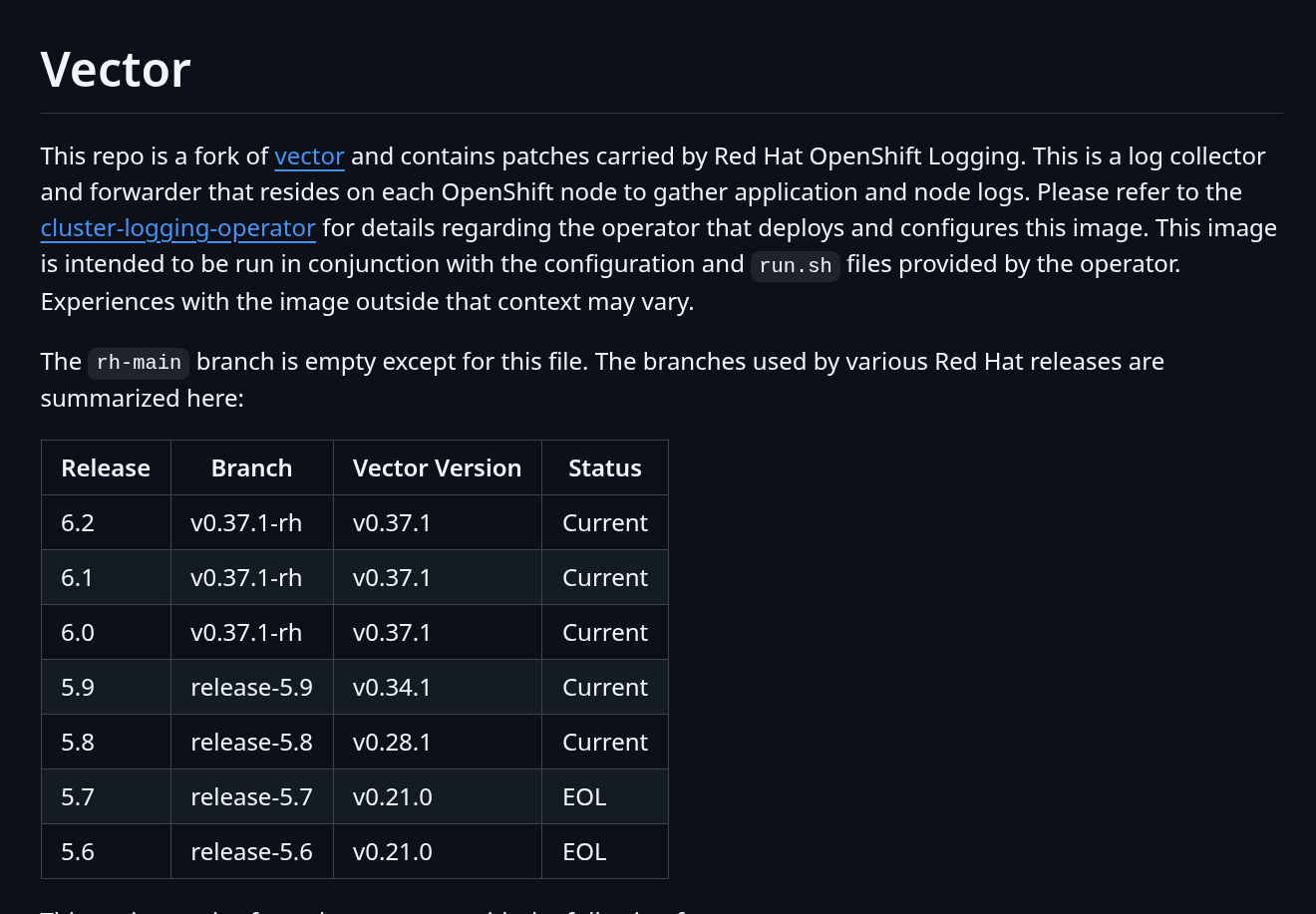Select the release-5.7 branch cell
This screenshot has height=914, width=1316.
(251, 797)
